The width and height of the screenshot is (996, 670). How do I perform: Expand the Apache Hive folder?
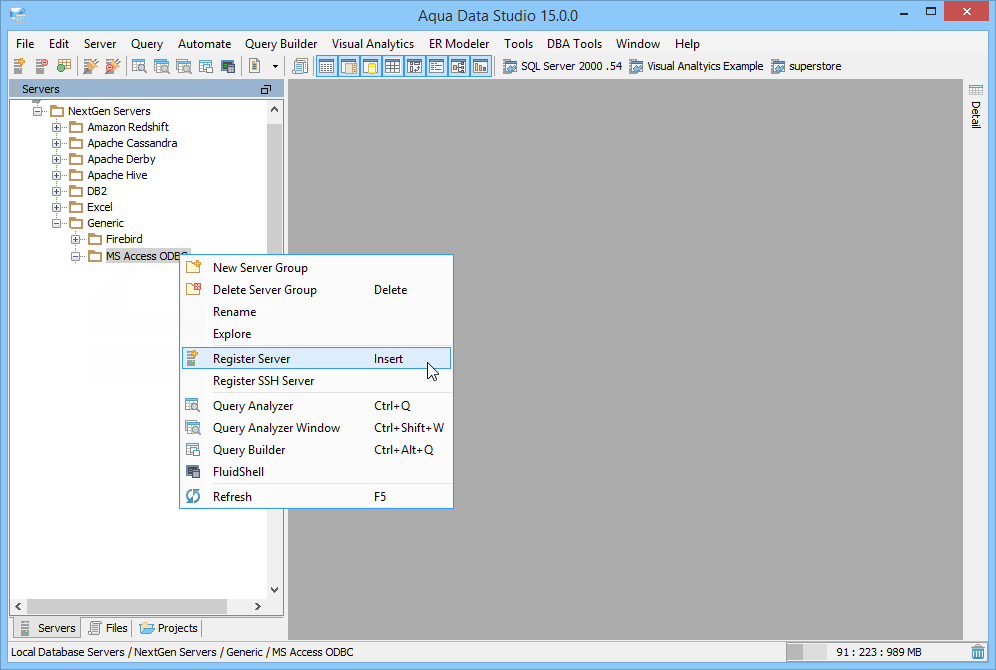[57, 175]
